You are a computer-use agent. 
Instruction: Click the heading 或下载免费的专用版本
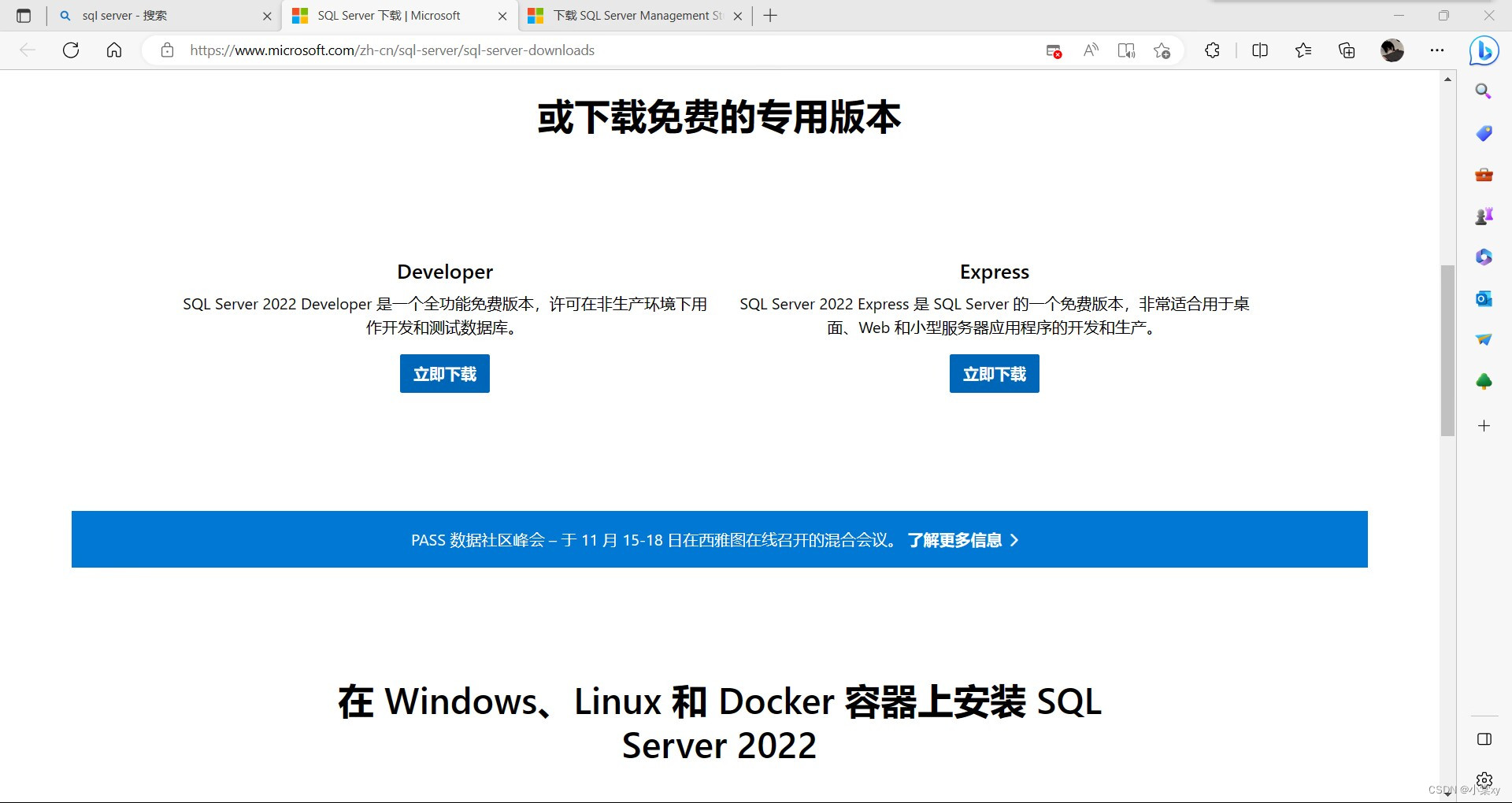719,117
